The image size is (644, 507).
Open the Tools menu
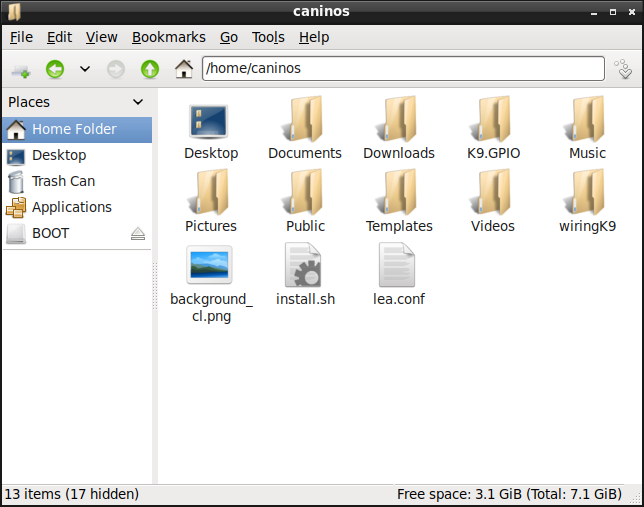268,37
